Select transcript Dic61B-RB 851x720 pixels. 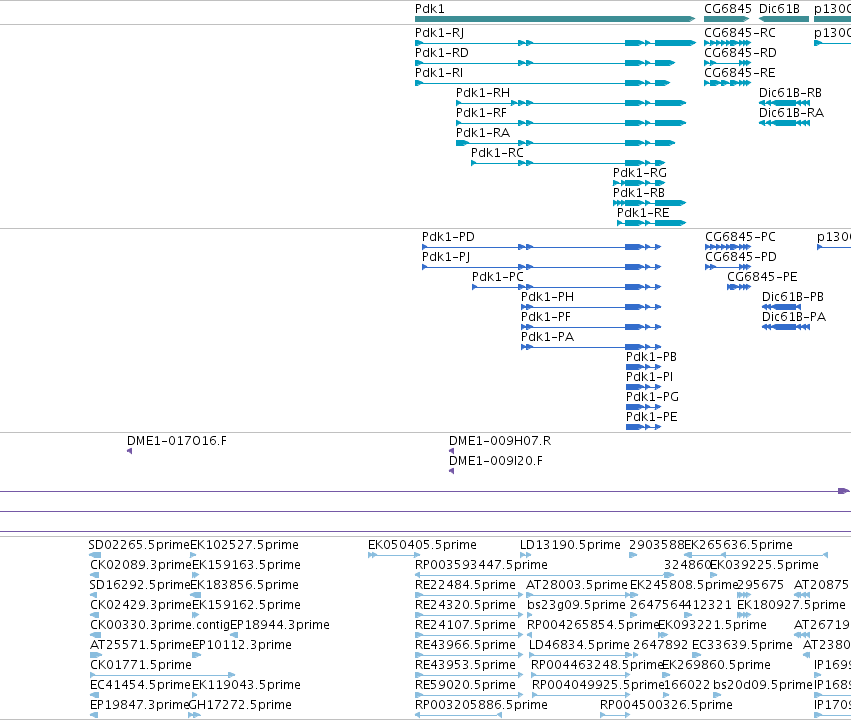click(785, 103)
